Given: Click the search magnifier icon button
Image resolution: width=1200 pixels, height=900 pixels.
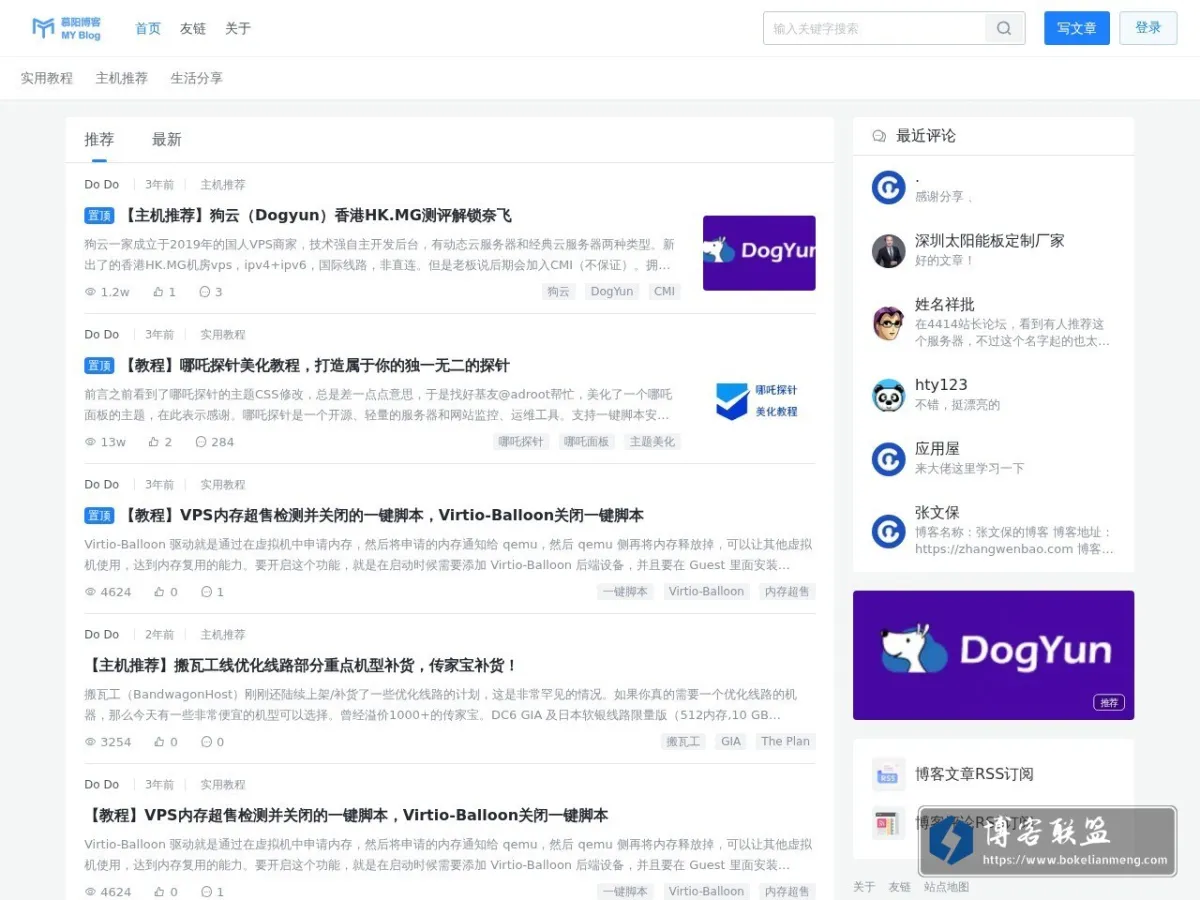Looking at the screenshot, I should tap(1004, 28).
